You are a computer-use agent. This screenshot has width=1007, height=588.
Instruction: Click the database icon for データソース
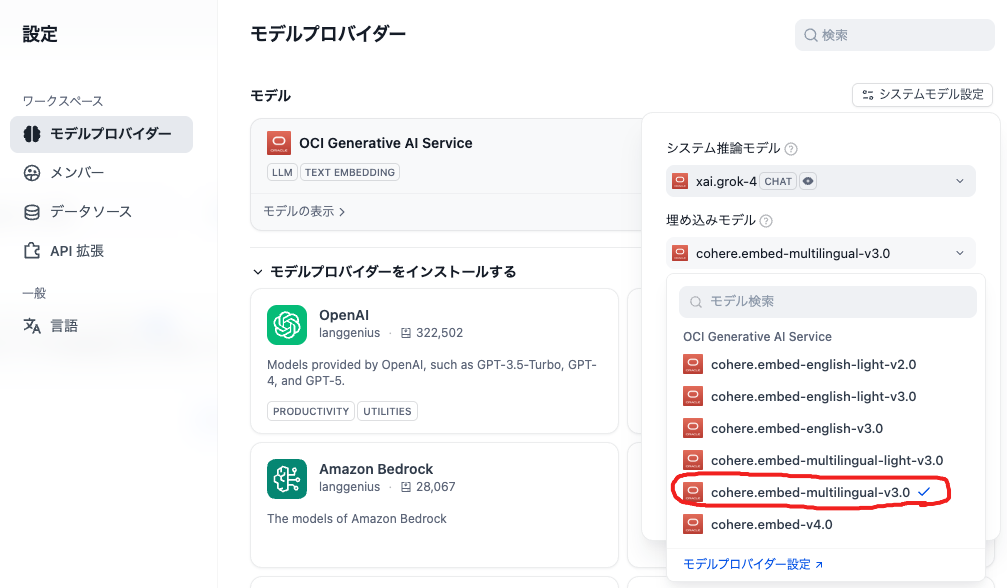point(31,212)
